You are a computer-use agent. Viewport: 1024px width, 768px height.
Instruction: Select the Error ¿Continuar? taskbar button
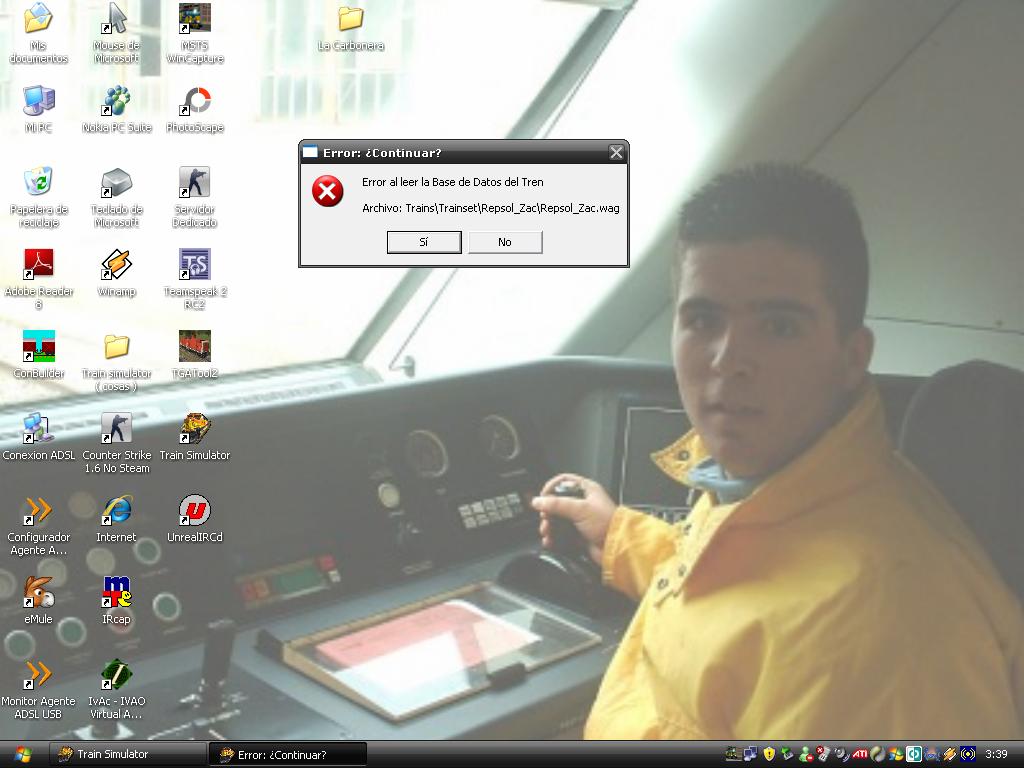pos(287,754)
